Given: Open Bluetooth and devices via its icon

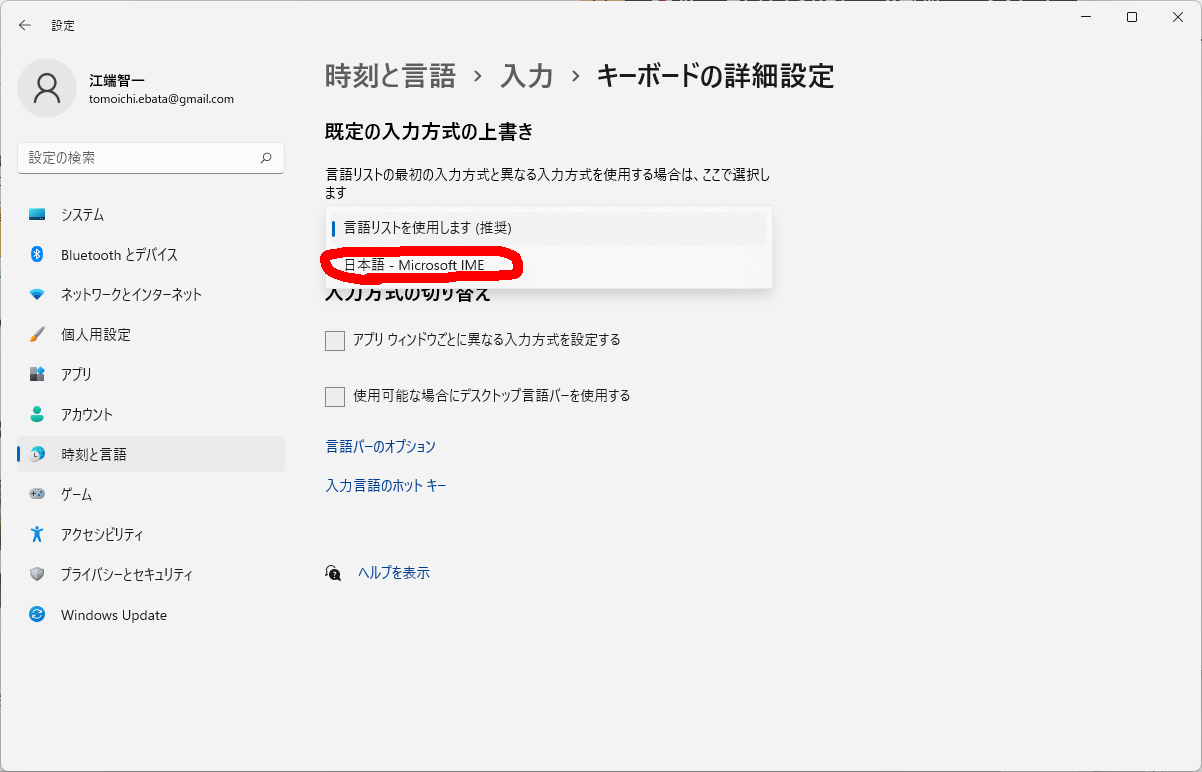Looking at the screenshot, I should [37, 255].
